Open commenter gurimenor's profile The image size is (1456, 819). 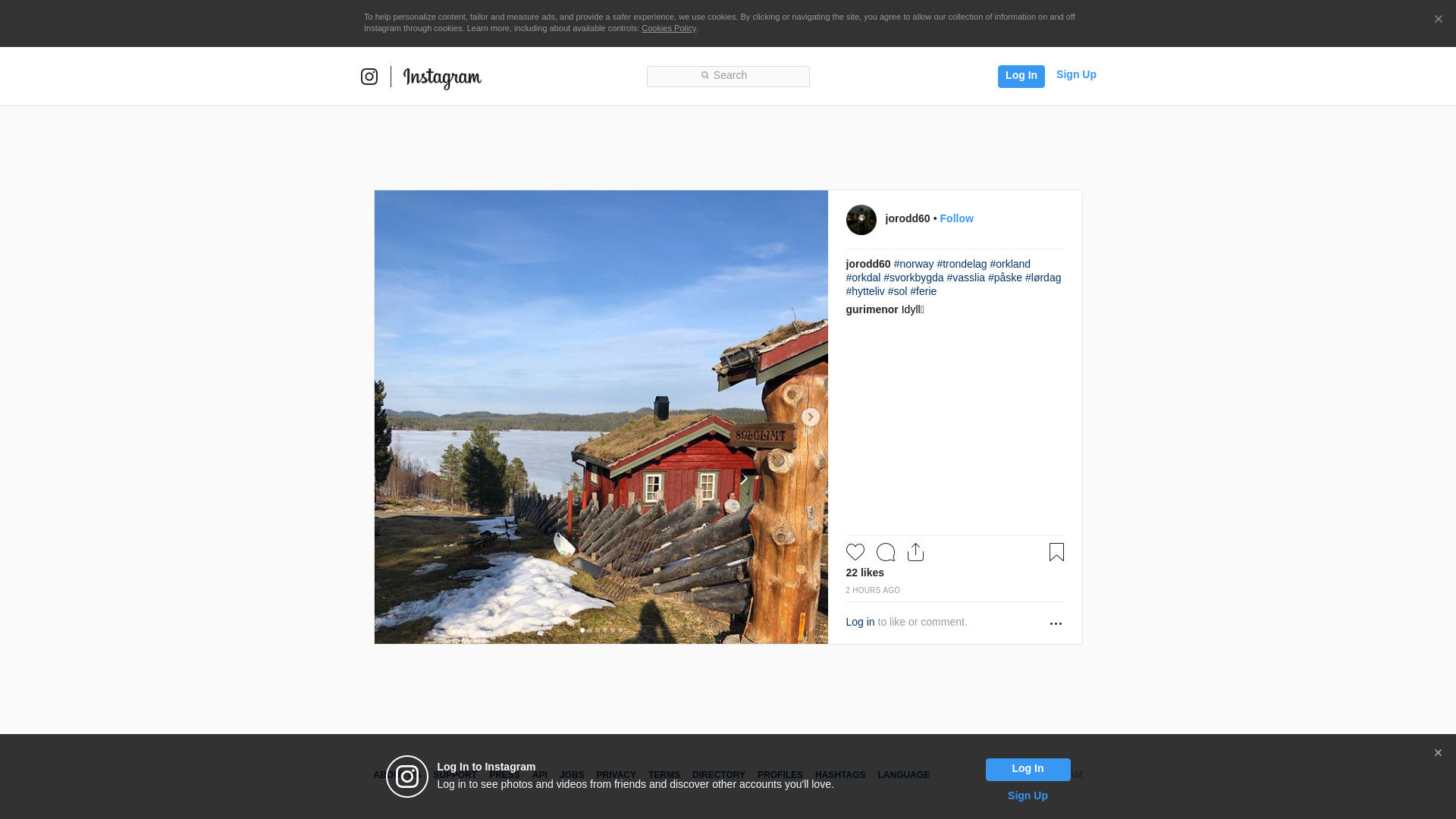coord(872,309)
